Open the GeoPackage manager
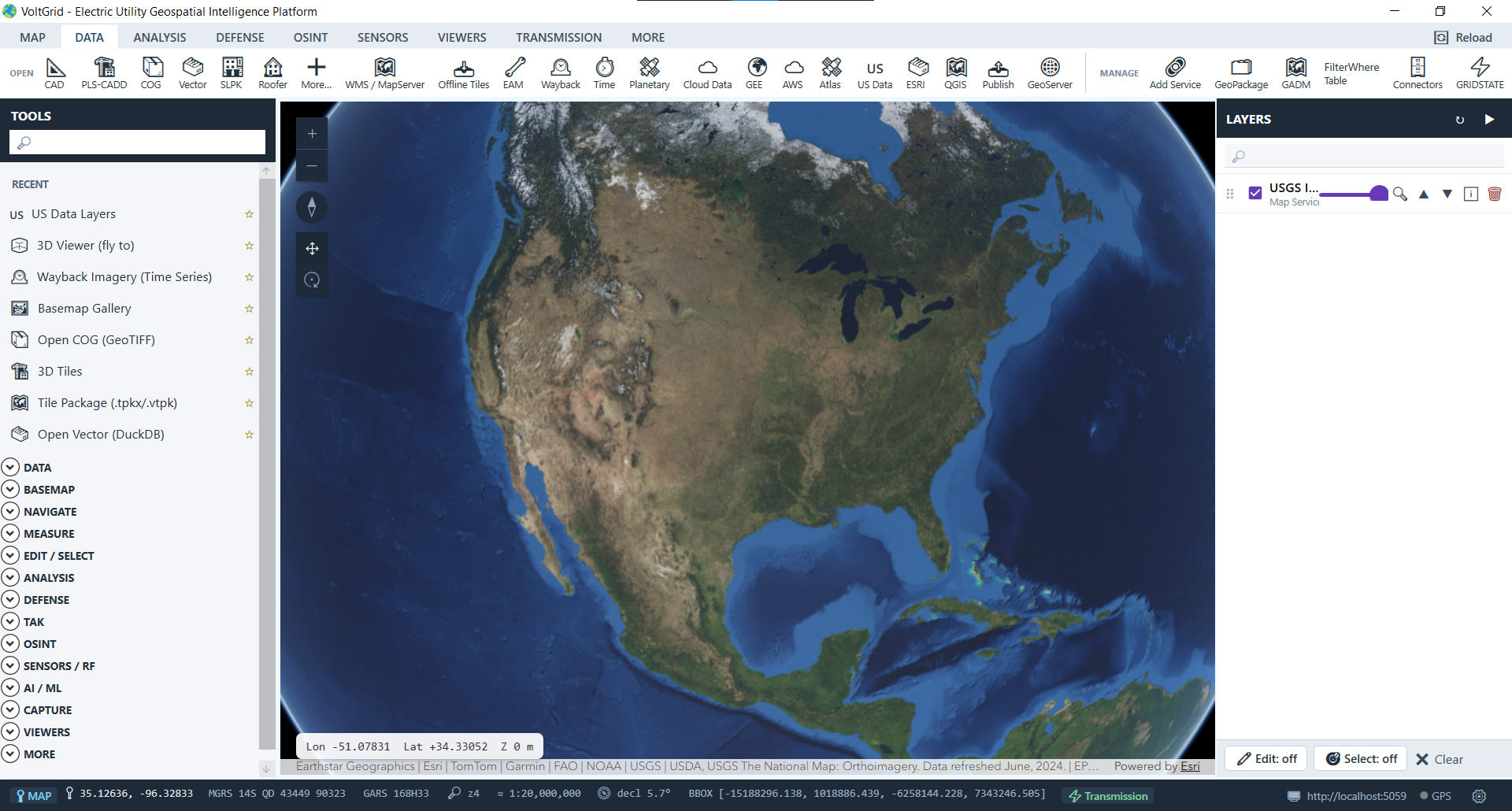Viewport: 1512px width, 811px height. (1241, 73)
